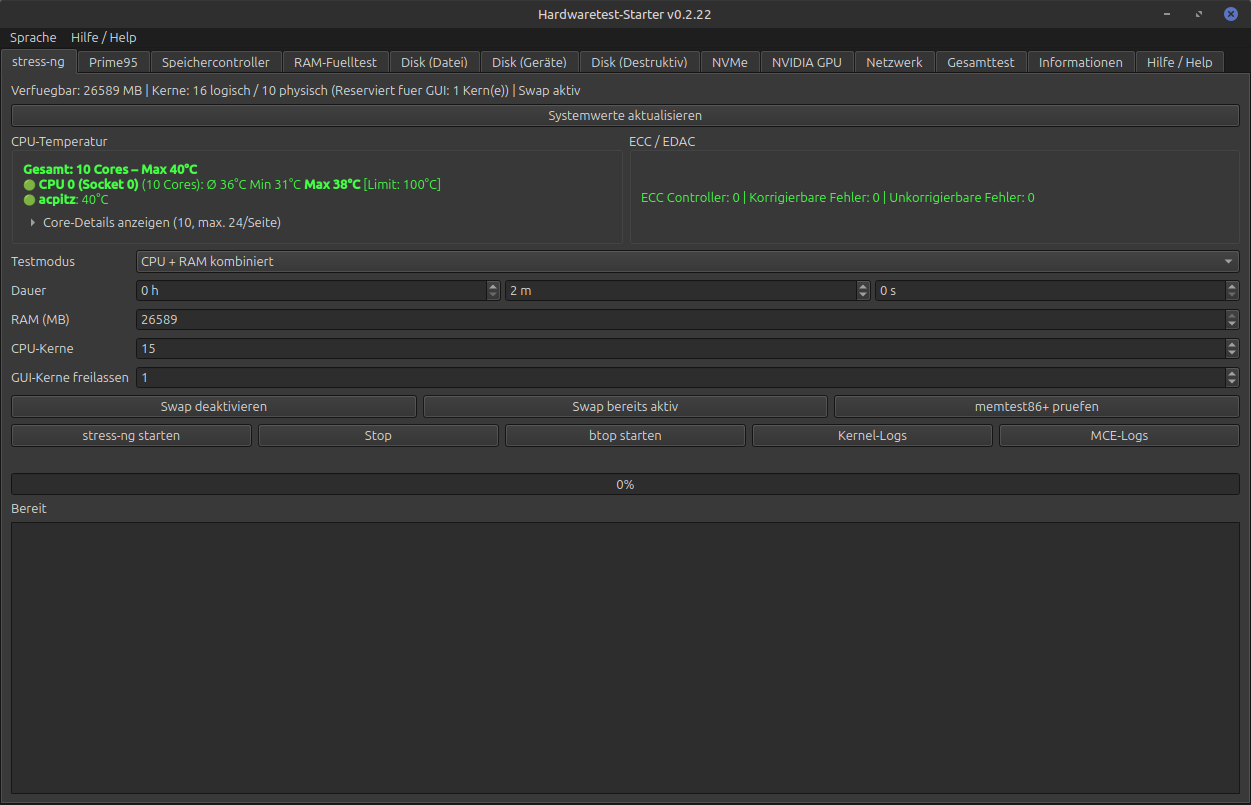1251x805 pixels.
Task: Switch to the Speichercontroller tab
Action: click(x=215, y=62)
